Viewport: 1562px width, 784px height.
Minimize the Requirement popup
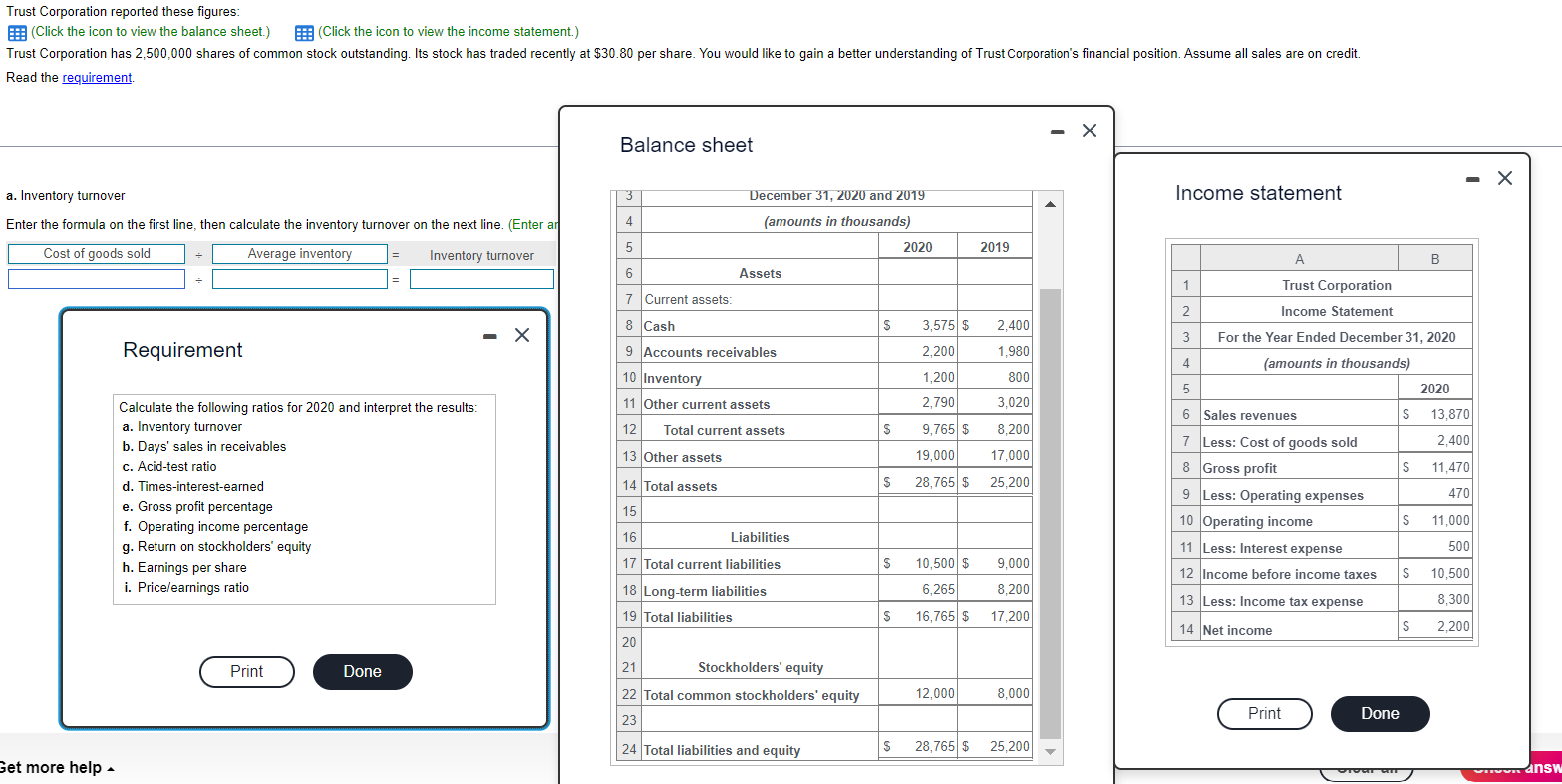[490, 335]
